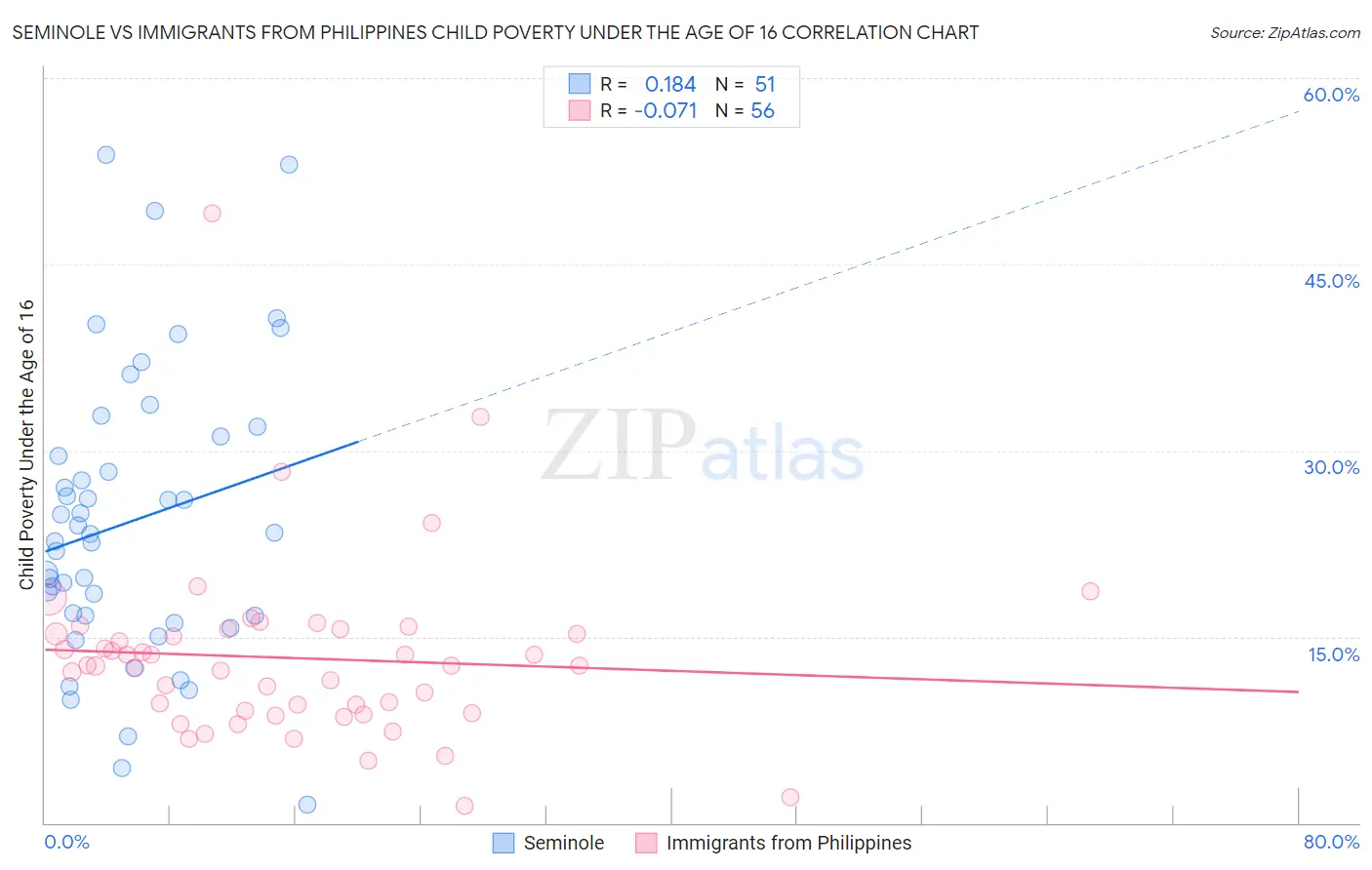Click the 0.0% x-axis label

point(66,842)
